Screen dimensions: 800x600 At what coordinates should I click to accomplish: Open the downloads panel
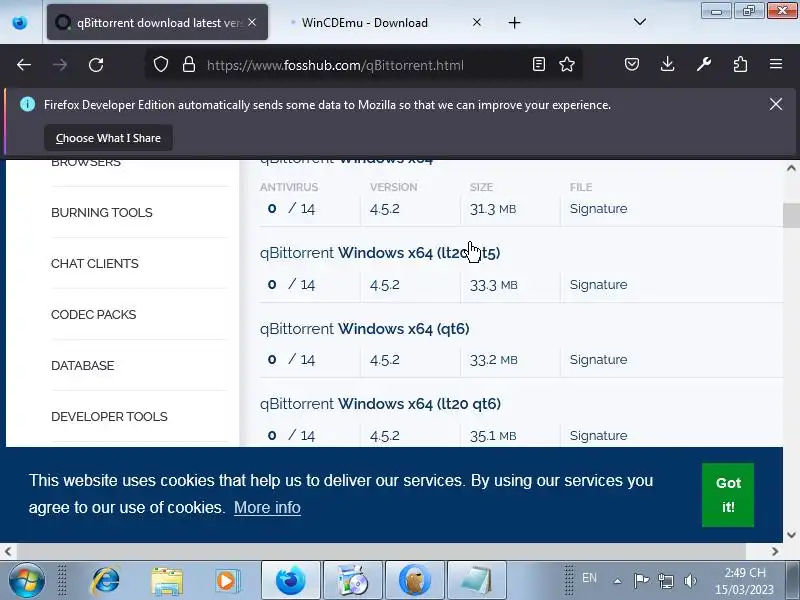[x=667, y=64]
